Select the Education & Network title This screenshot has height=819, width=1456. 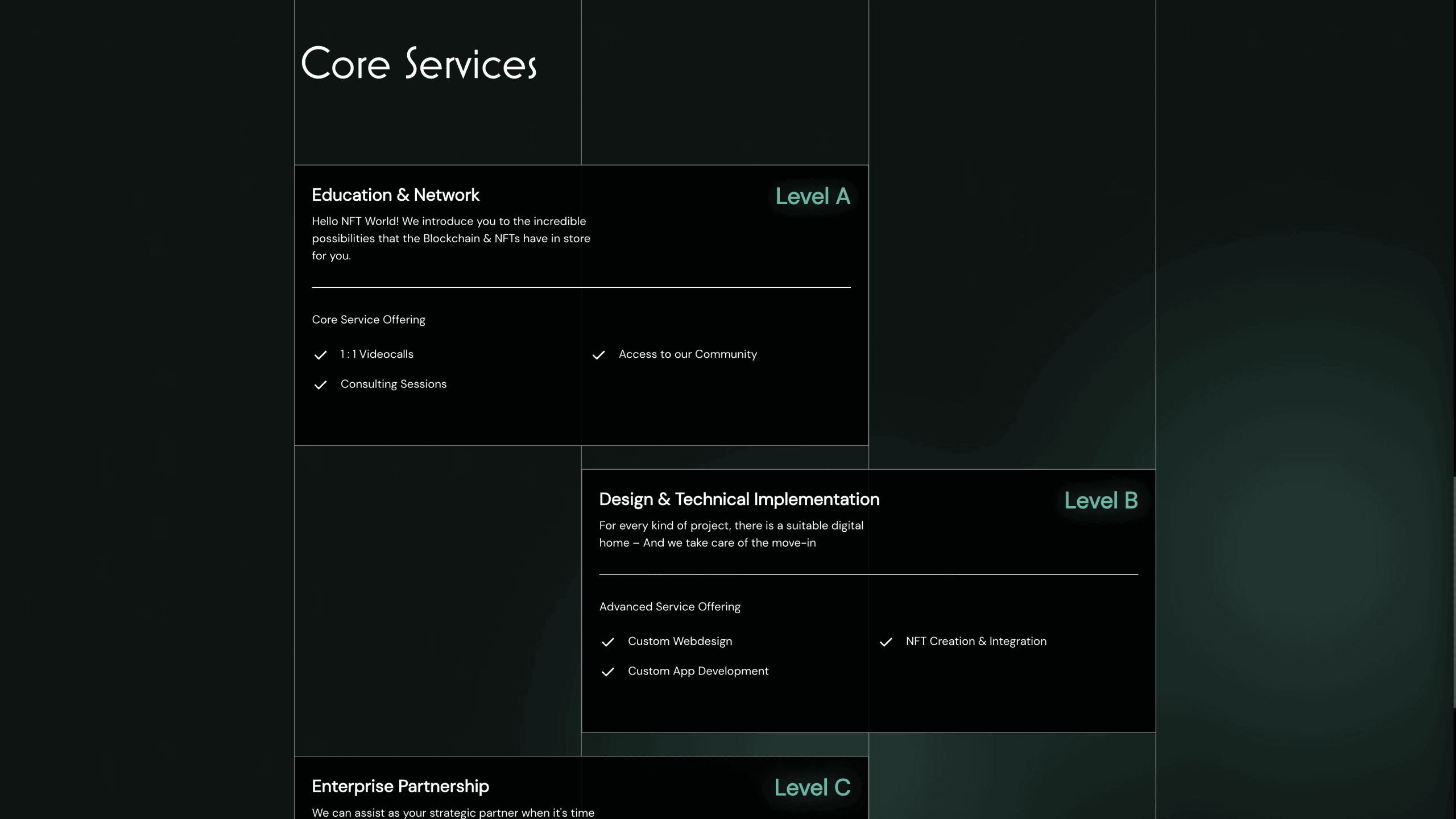tap(395, 195)
